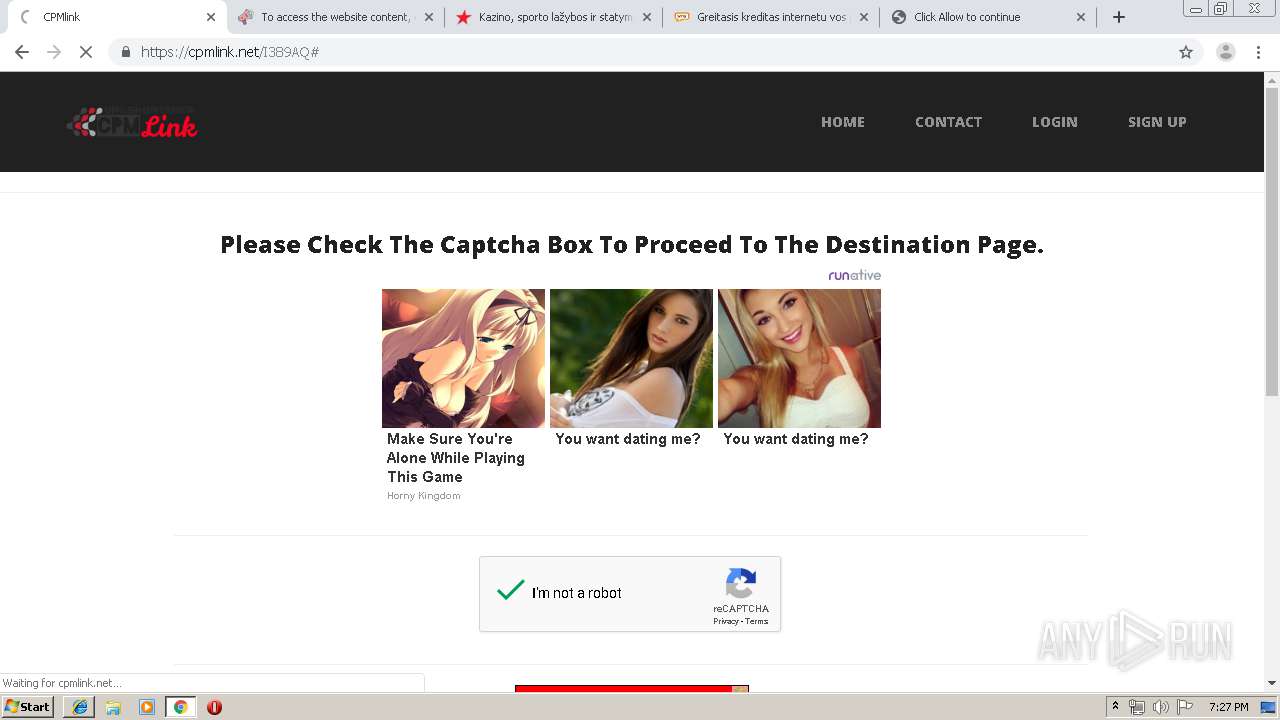The height and width of the screenshot is (720, 1280).
Task: Go back with the browser back arrow
Action: (22, 52)
